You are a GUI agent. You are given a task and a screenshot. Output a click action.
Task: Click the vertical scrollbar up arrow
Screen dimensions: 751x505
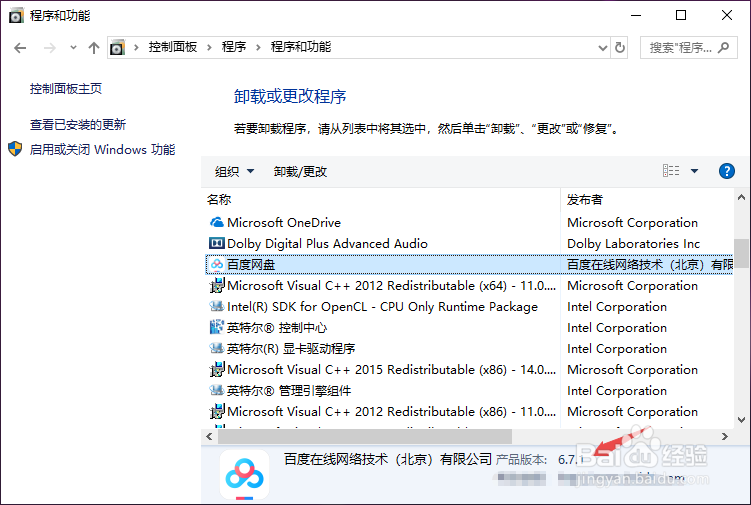pos(741,197)
